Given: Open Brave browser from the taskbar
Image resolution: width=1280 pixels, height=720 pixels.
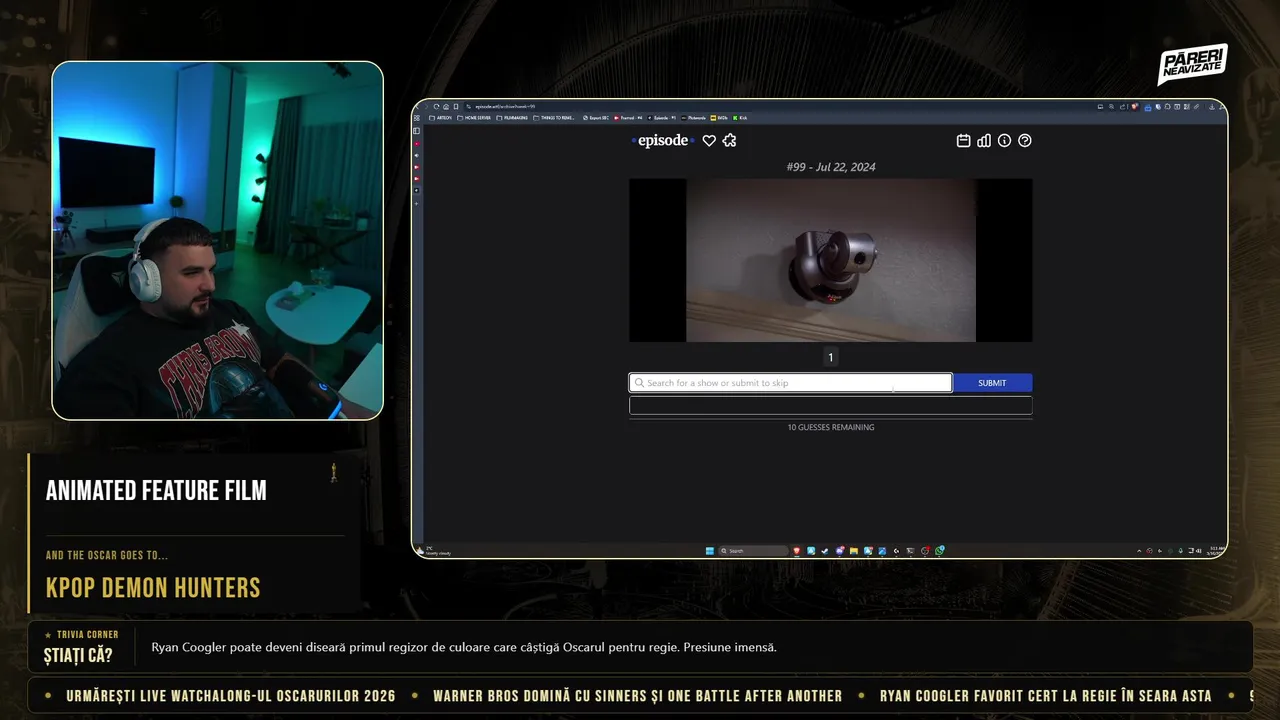Looking at the screenshot, I should click(x=797, y=551).
